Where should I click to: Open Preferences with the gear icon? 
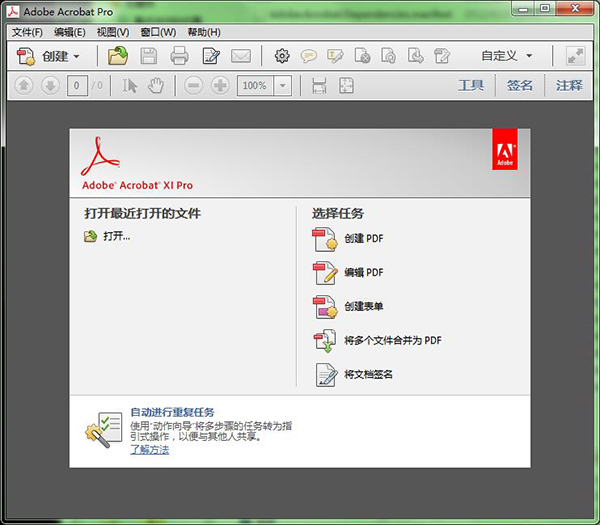282,56
